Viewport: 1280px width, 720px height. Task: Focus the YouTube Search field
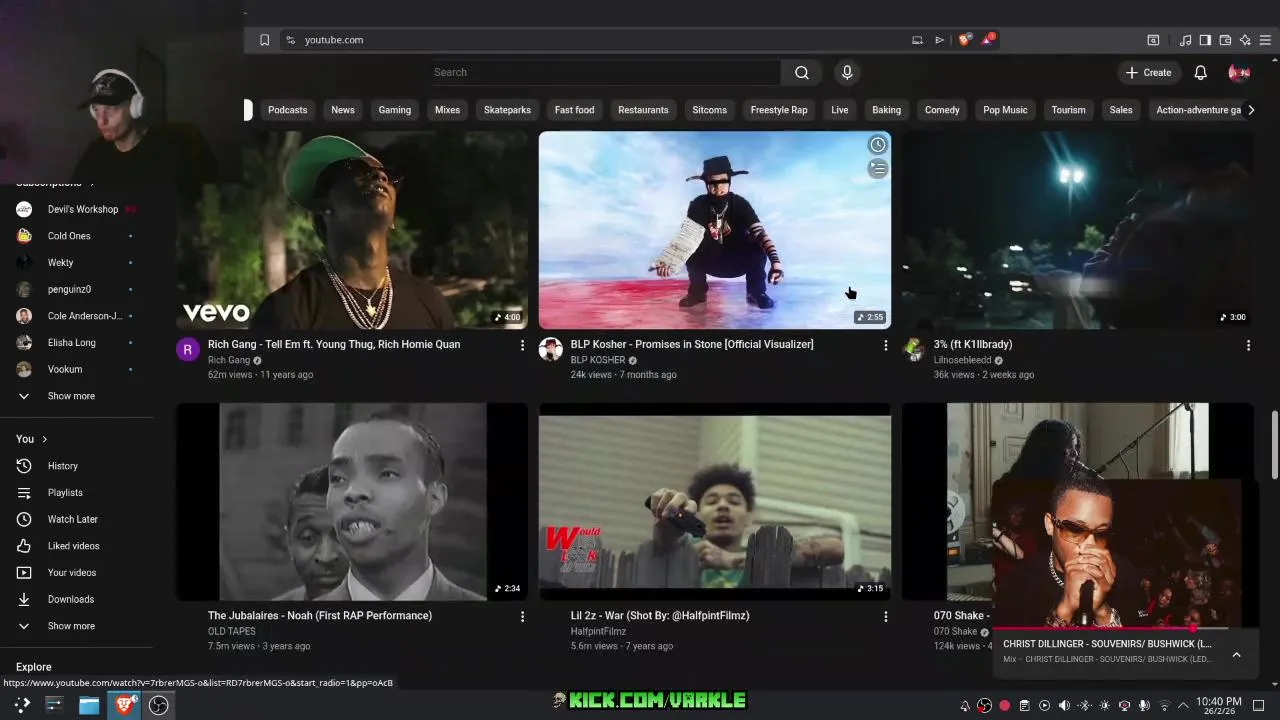pos(605,72)
